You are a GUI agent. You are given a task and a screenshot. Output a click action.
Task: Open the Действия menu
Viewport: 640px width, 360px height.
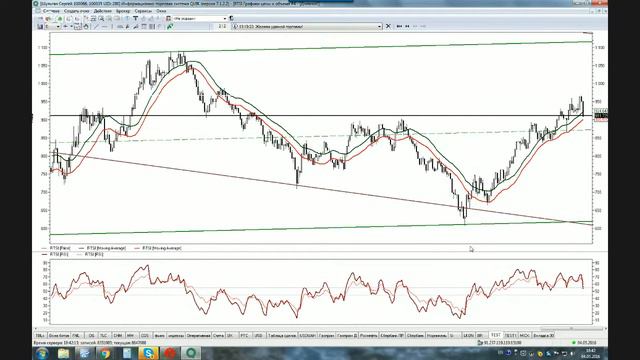point(102,11)
